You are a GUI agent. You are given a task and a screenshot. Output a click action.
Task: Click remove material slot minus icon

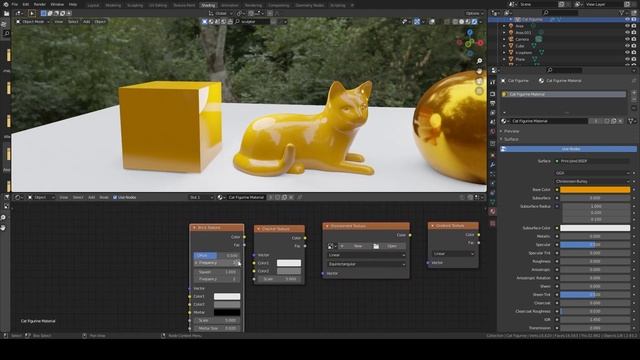tap(634, 100)
